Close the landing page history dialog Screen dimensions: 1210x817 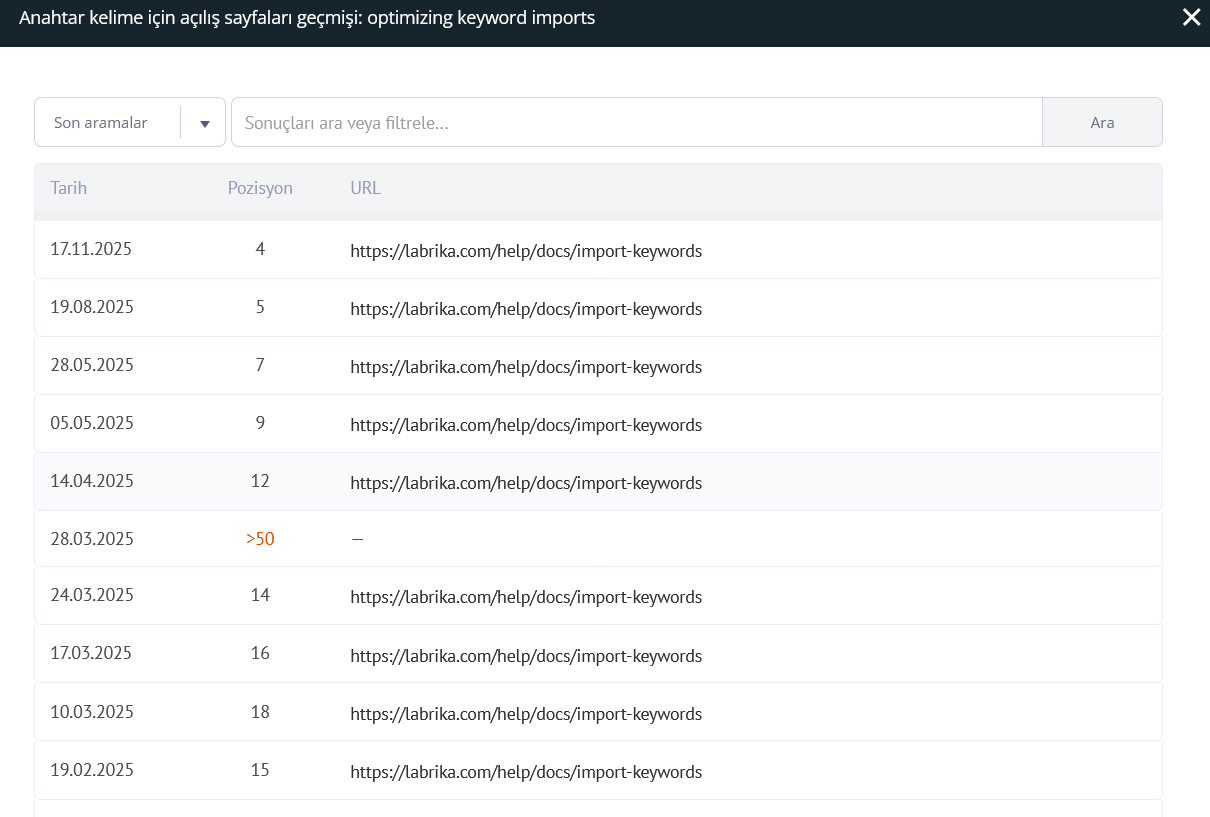coord(1191,18)
